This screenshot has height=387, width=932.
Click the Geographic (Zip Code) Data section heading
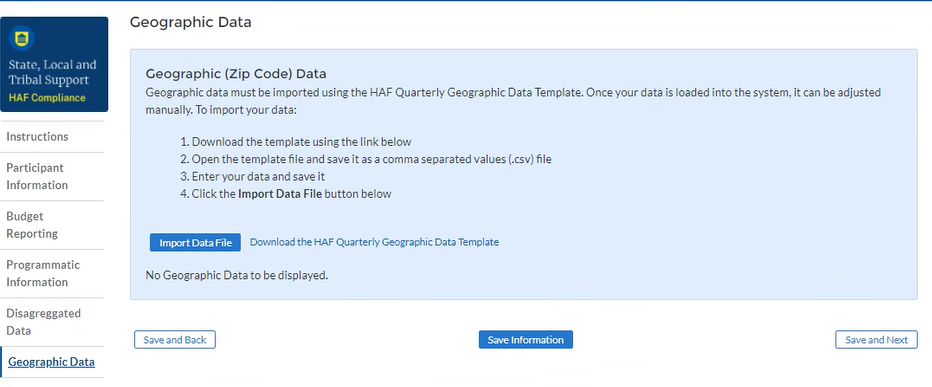click(x=236, y=74)
